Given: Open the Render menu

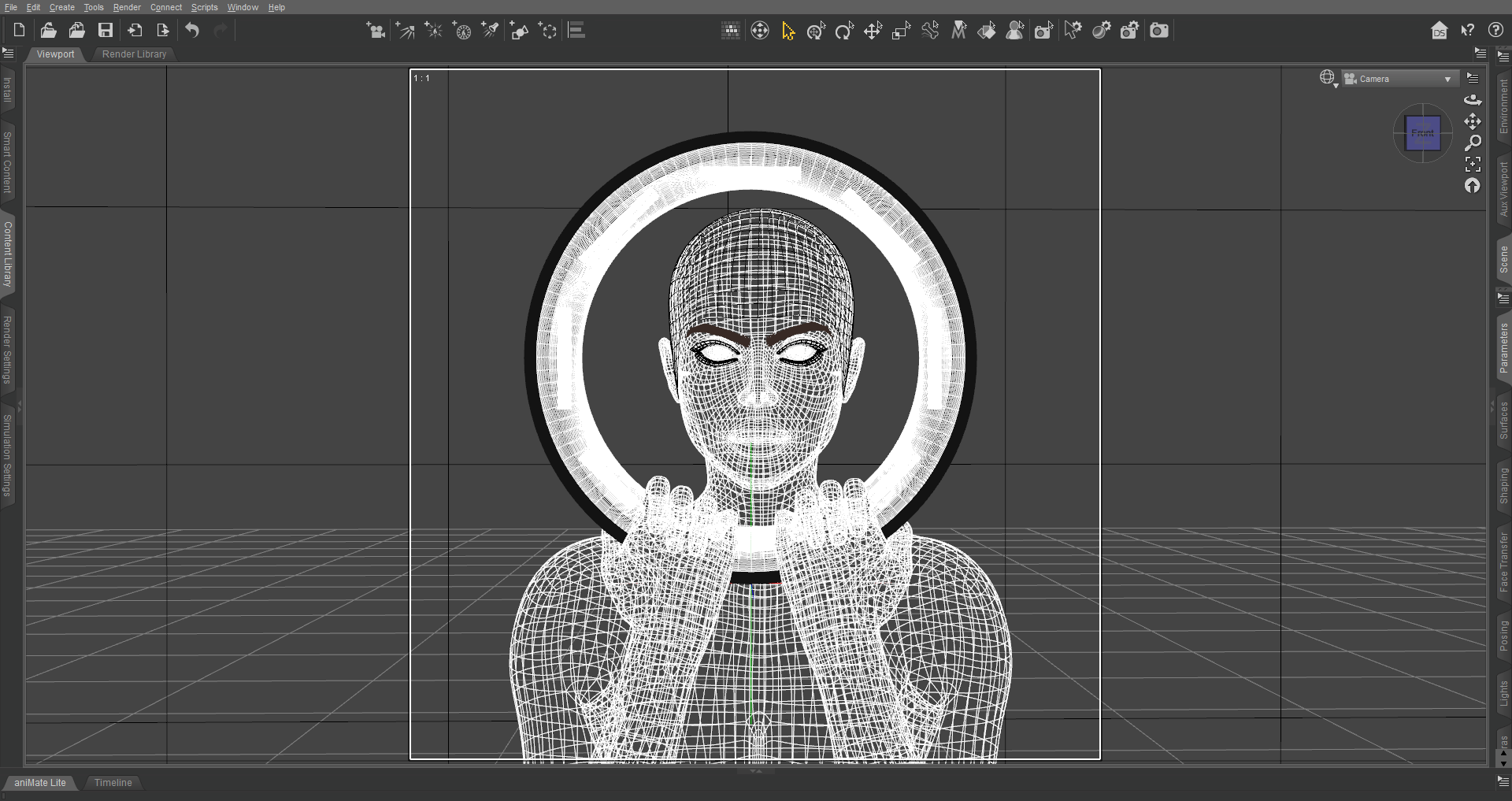Looking at the screenshot, I should pos(127,7).
